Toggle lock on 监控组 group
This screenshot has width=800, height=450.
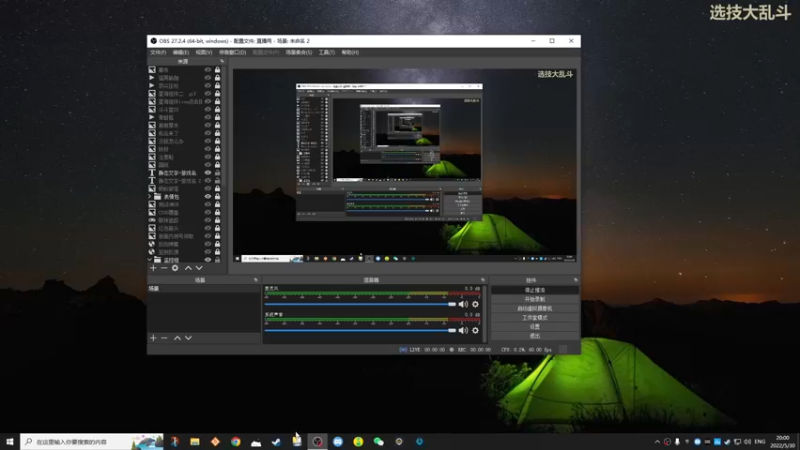pyautogui.click(x=217, y=260)
